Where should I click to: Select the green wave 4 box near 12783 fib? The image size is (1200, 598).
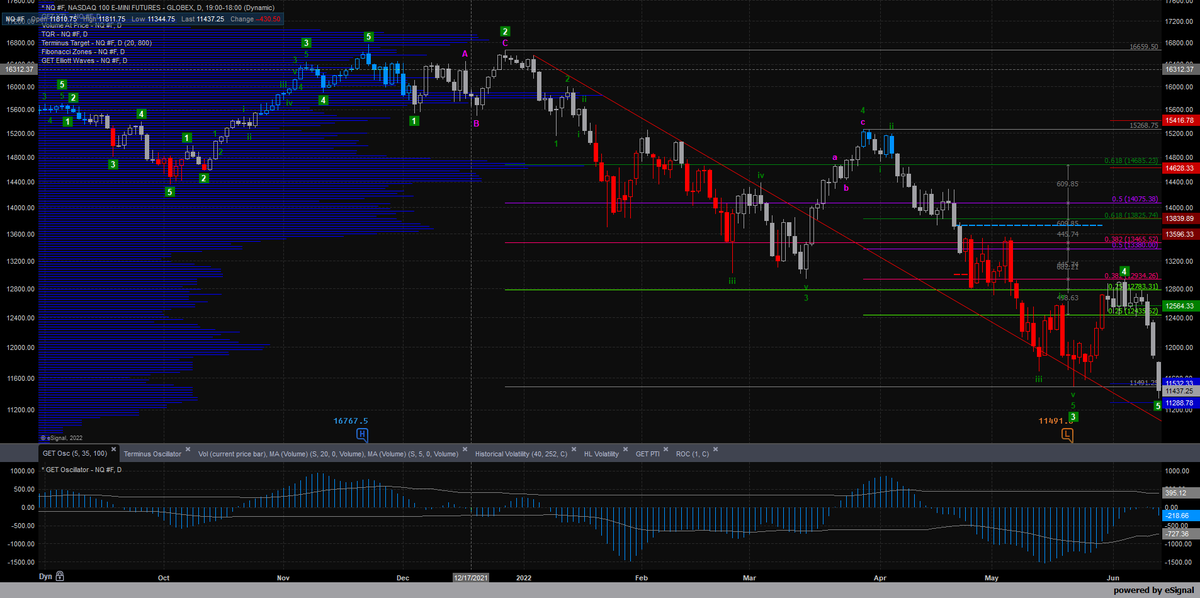click(1125, 271)
